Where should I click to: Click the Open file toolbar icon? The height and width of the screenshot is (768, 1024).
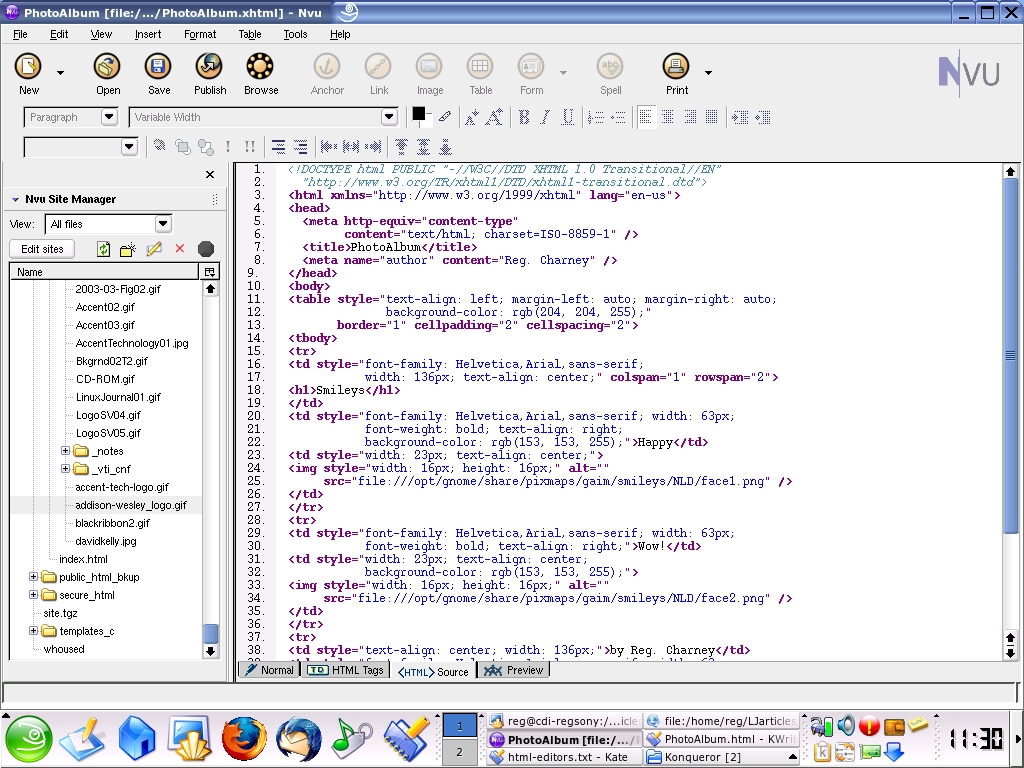[107, 68]
